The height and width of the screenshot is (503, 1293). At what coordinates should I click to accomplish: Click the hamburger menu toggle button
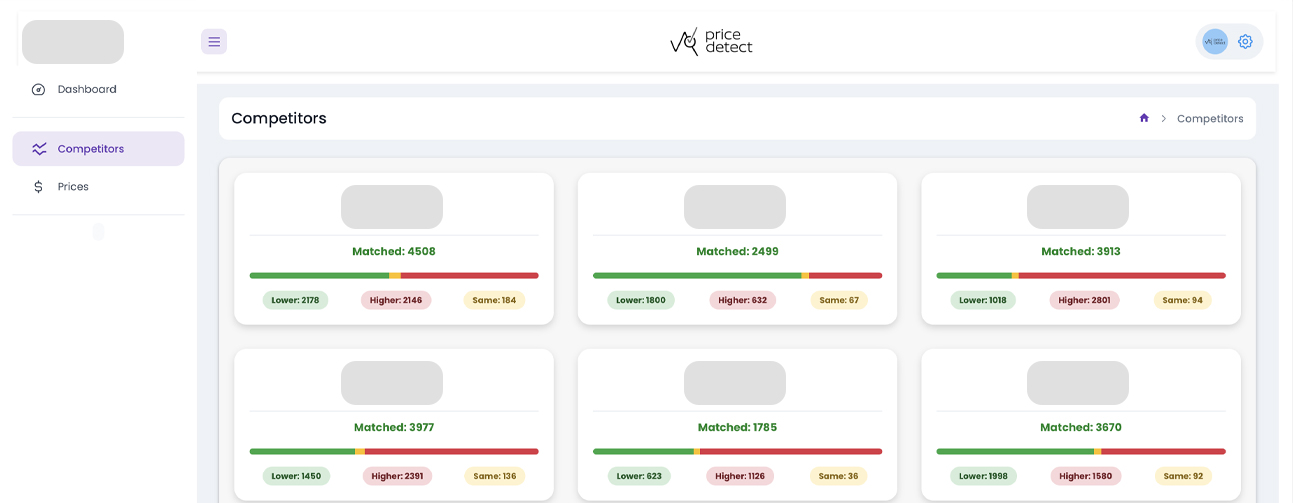[214, 42]
